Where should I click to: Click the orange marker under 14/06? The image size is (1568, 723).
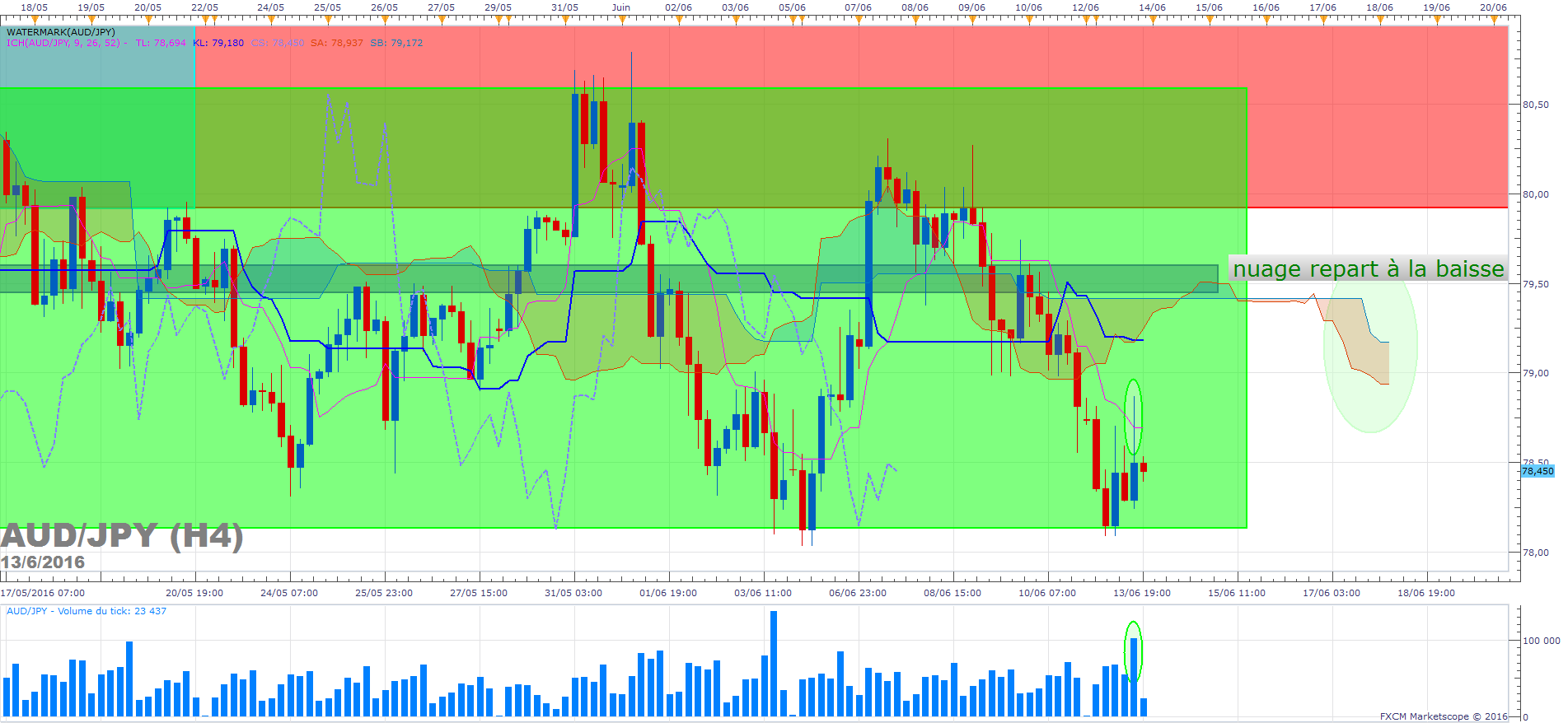click(x=1152, y=18)
